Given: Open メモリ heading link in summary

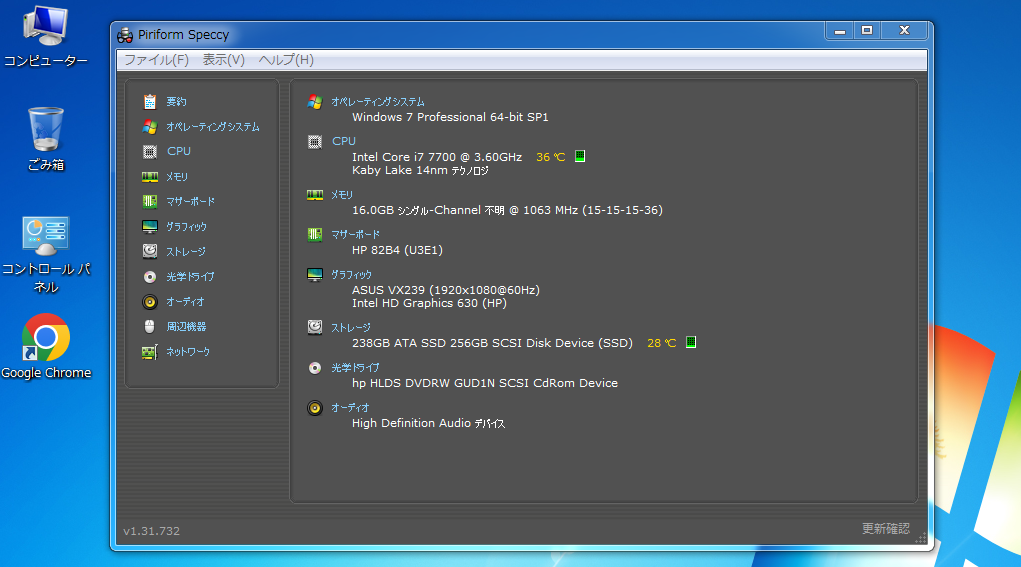Looking at the screenshot, I should coord(341,195).
